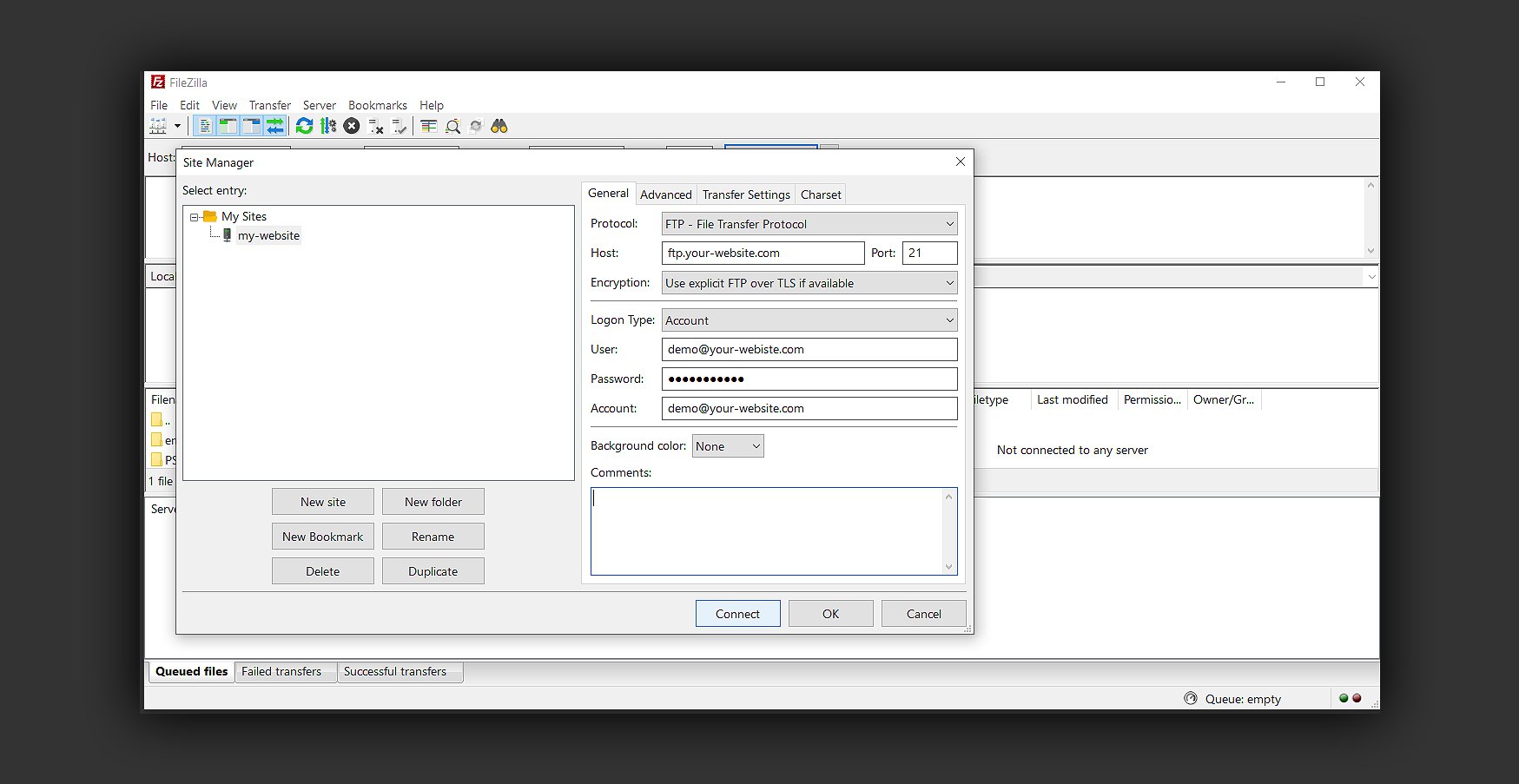Click the OK button

[831, 614]
